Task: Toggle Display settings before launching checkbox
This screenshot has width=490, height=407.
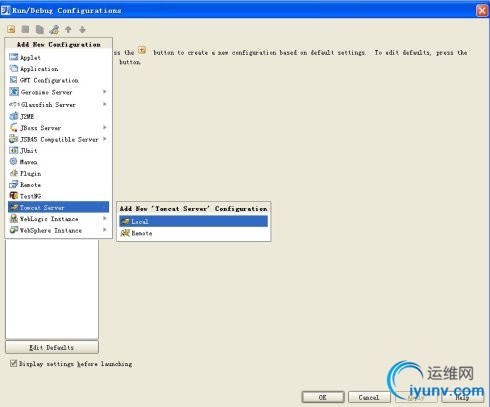Action: [13, 363]
